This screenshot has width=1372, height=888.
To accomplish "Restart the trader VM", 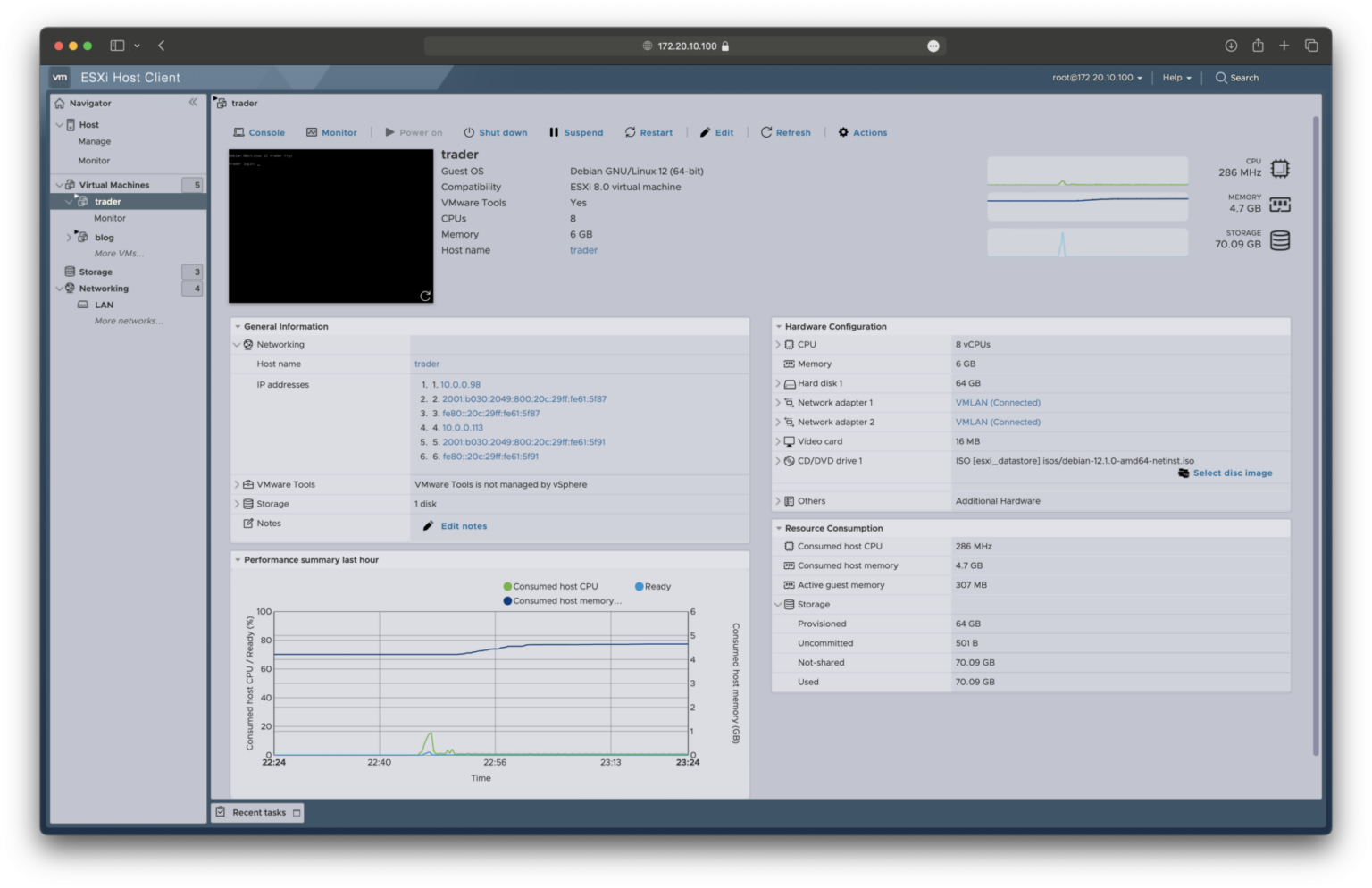I will click(x=648, y=132).
